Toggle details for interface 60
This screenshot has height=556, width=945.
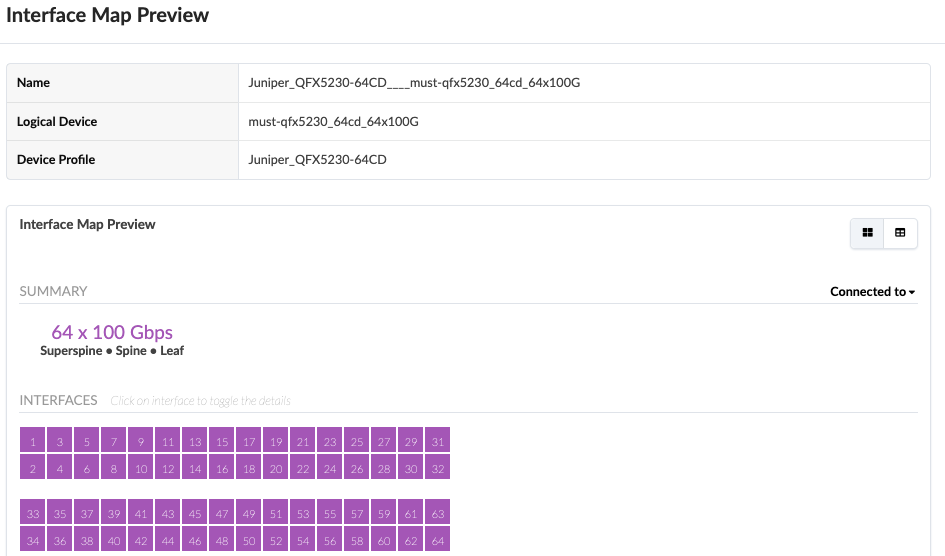384,539
